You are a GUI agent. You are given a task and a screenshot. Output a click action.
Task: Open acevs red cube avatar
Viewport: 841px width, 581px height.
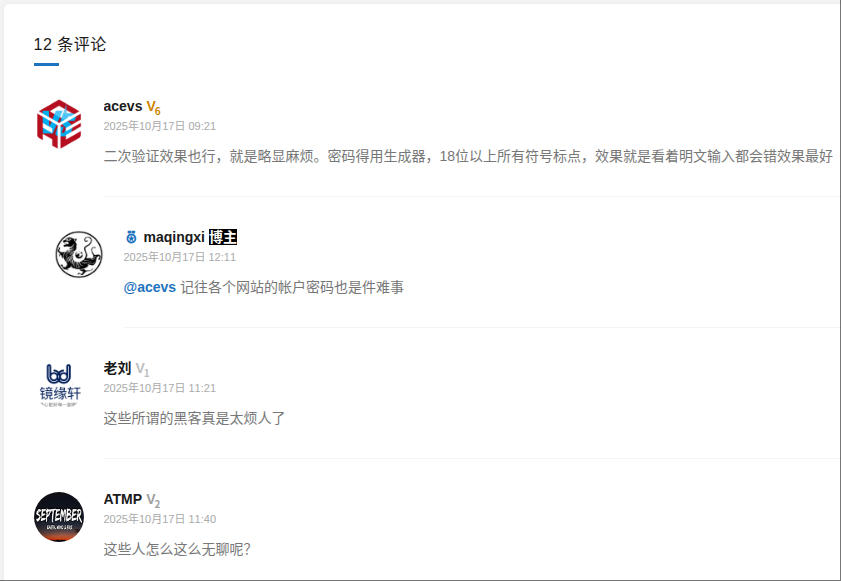(59, 124)
